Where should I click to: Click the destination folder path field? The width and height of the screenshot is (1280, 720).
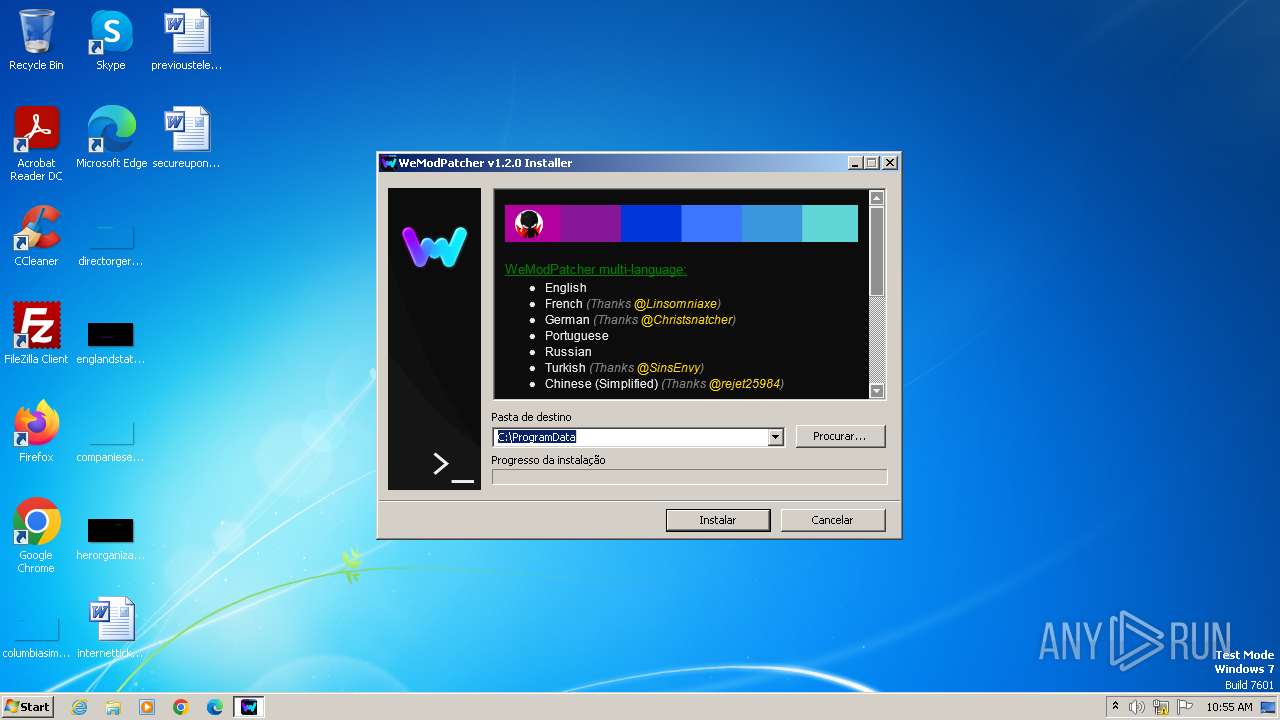[631, 437]
